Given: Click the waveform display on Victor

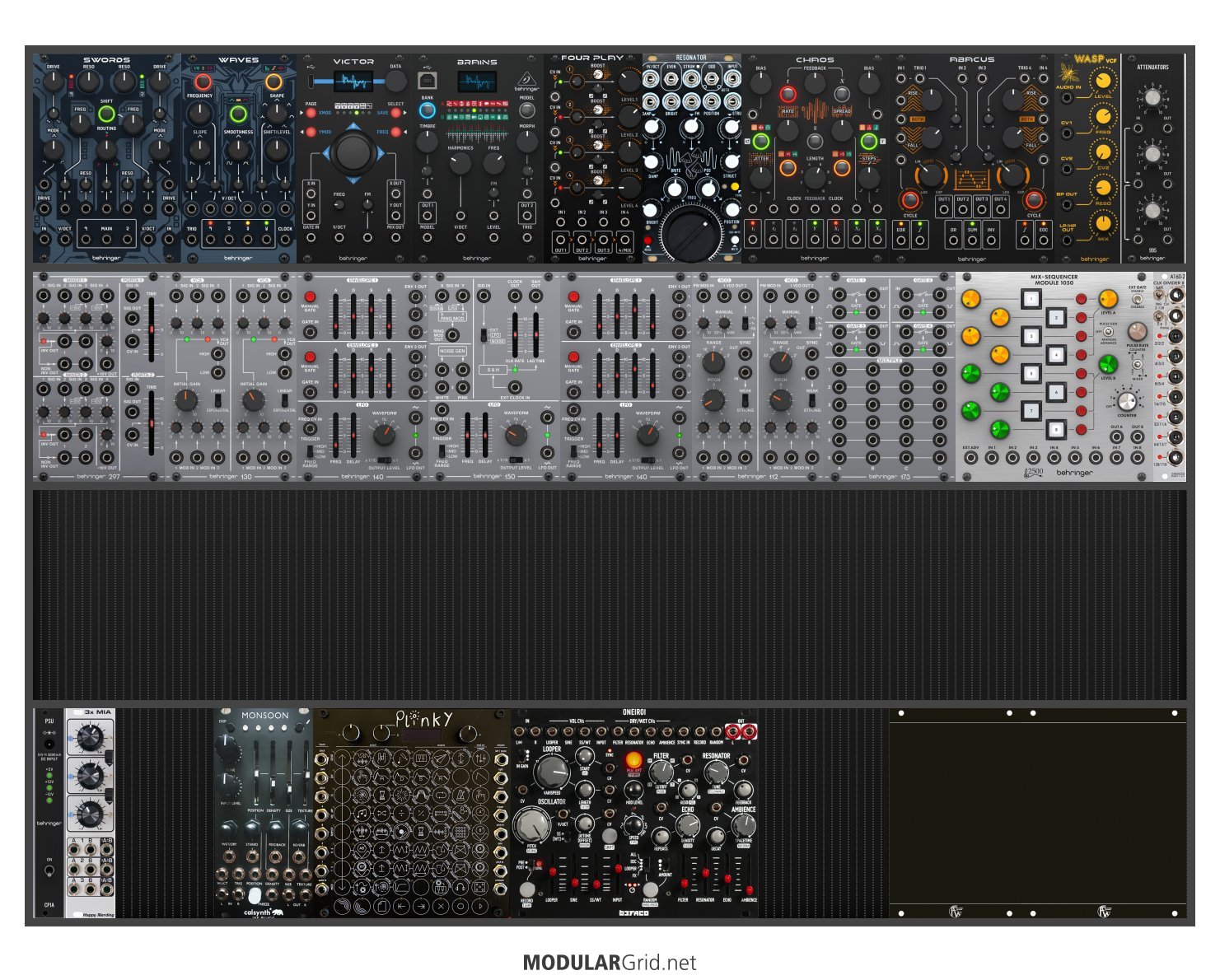Looking at the screenshot, I should [x=353, y=82].
